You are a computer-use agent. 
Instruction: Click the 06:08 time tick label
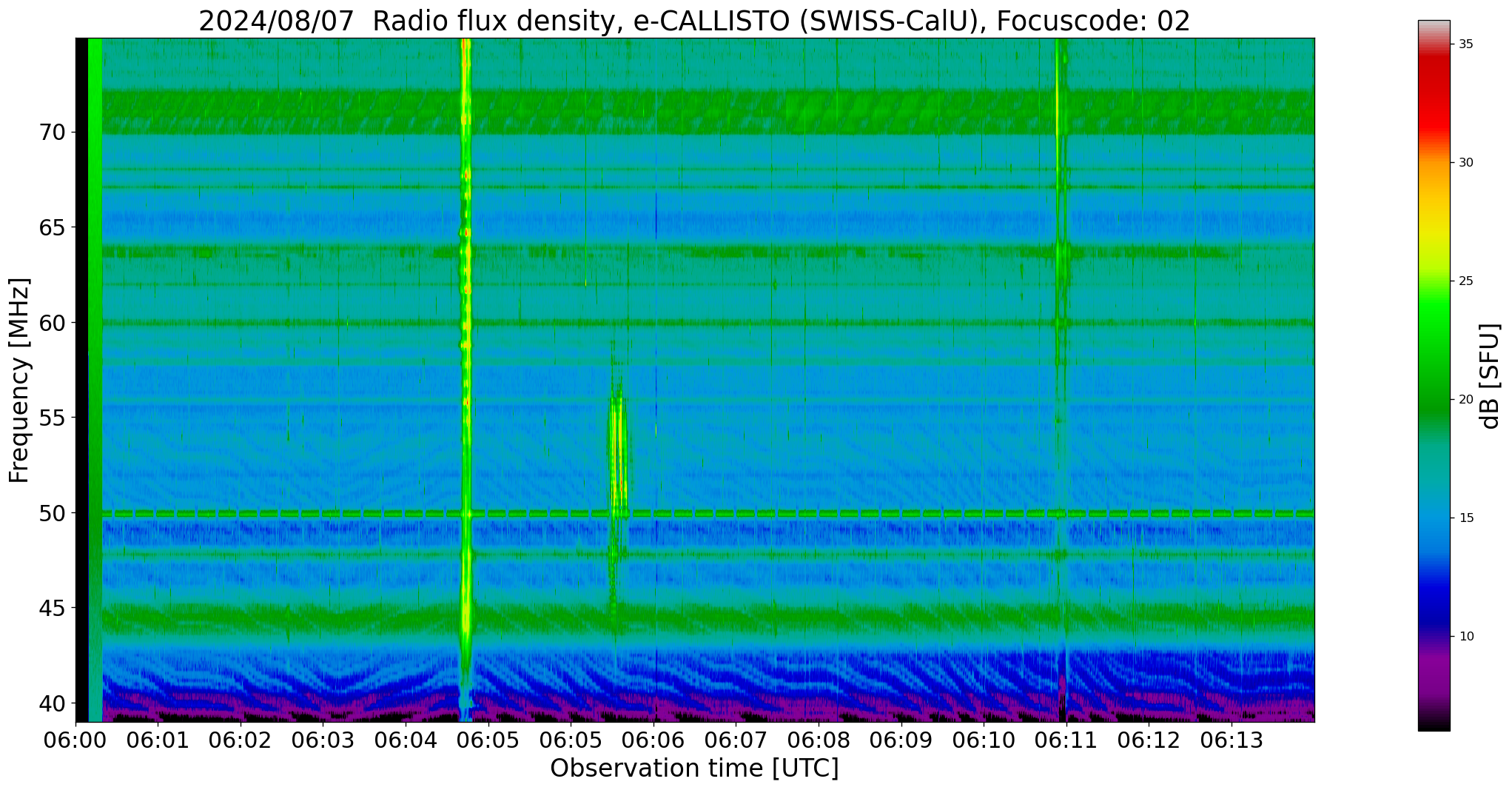(818, 740)
